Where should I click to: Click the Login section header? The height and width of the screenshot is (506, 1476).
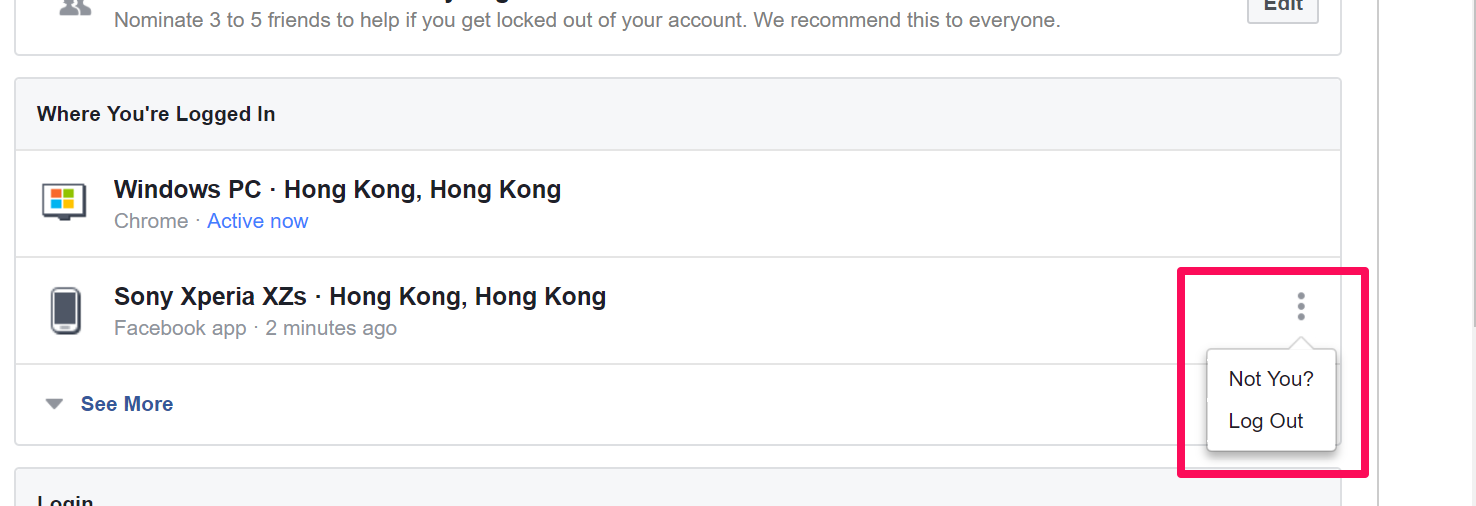(x=65, y=500)
